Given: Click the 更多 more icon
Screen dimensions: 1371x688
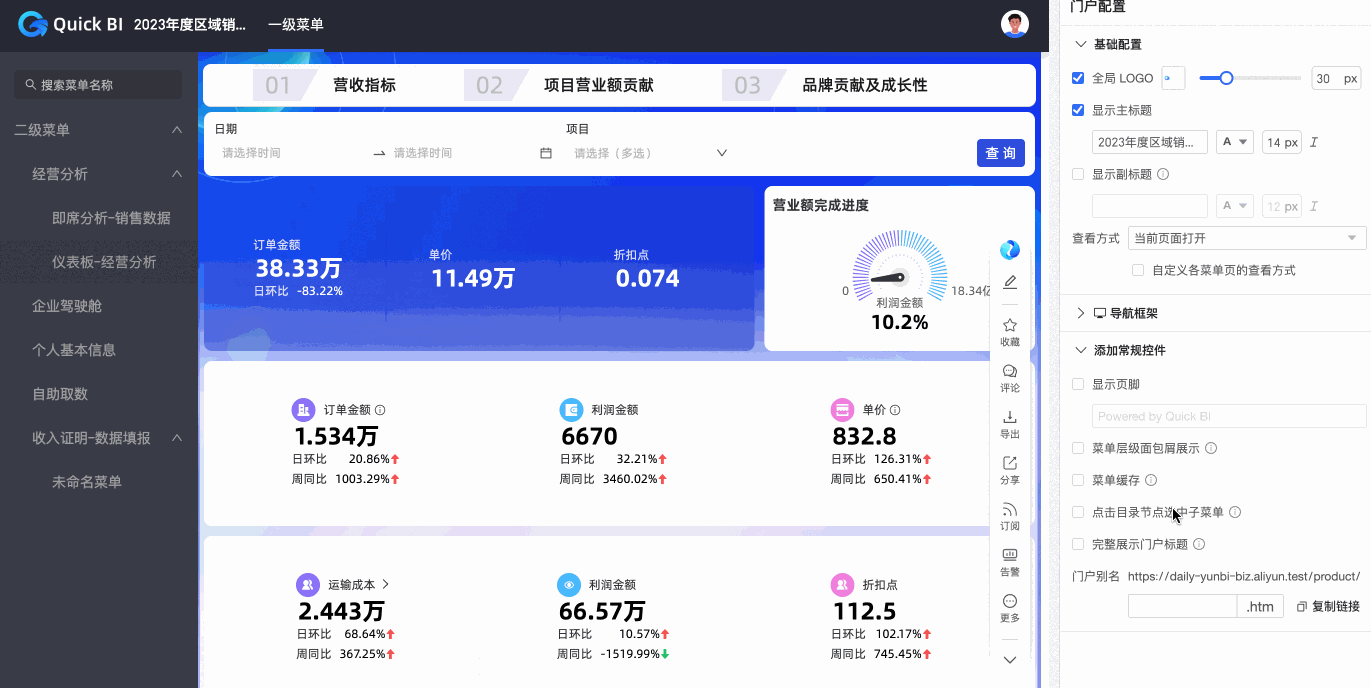Looking at the screenshot, I should (1010, 601).
